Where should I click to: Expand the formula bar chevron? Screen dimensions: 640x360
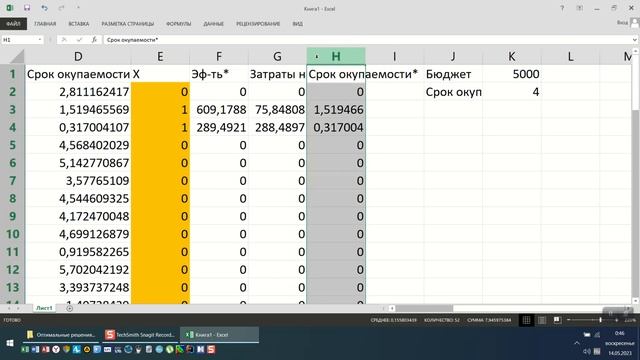tap(635, 40)
